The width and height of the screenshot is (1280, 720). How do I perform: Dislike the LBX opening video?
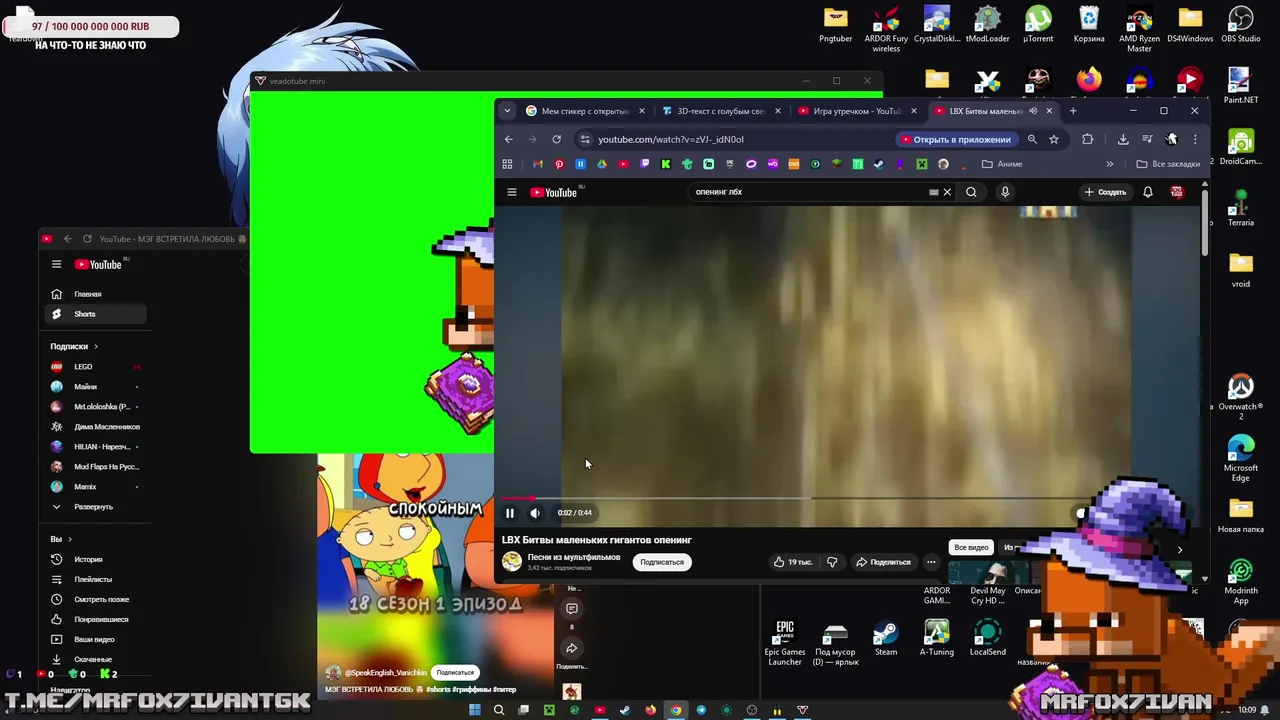832,562
